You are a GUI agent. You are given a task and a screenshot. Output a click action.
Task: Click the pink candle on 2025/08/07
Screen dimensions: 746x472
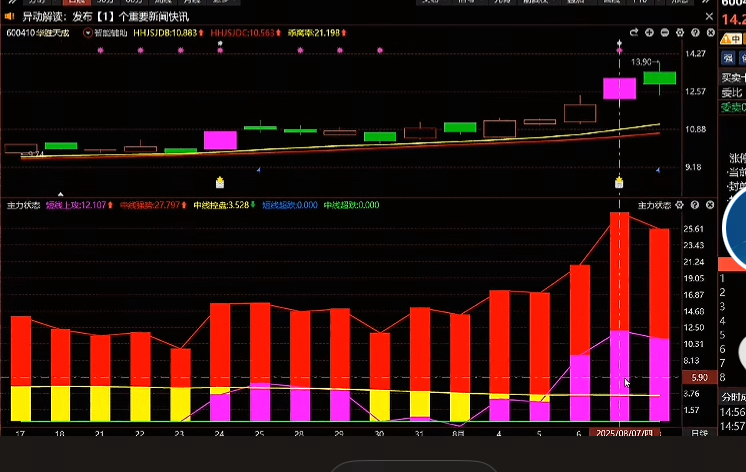click(619, 88)
